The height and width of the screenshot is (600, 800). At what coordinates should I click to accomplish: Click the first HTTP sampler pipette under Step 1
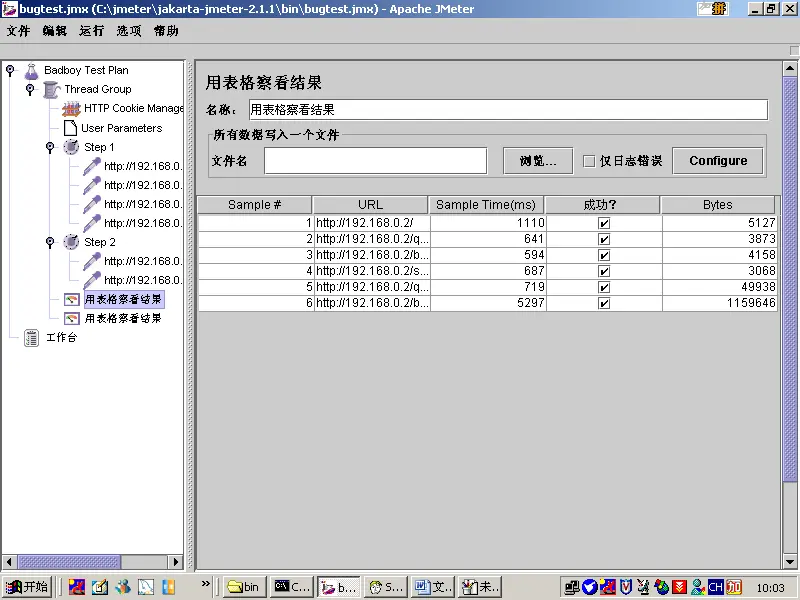coord(92,166)
